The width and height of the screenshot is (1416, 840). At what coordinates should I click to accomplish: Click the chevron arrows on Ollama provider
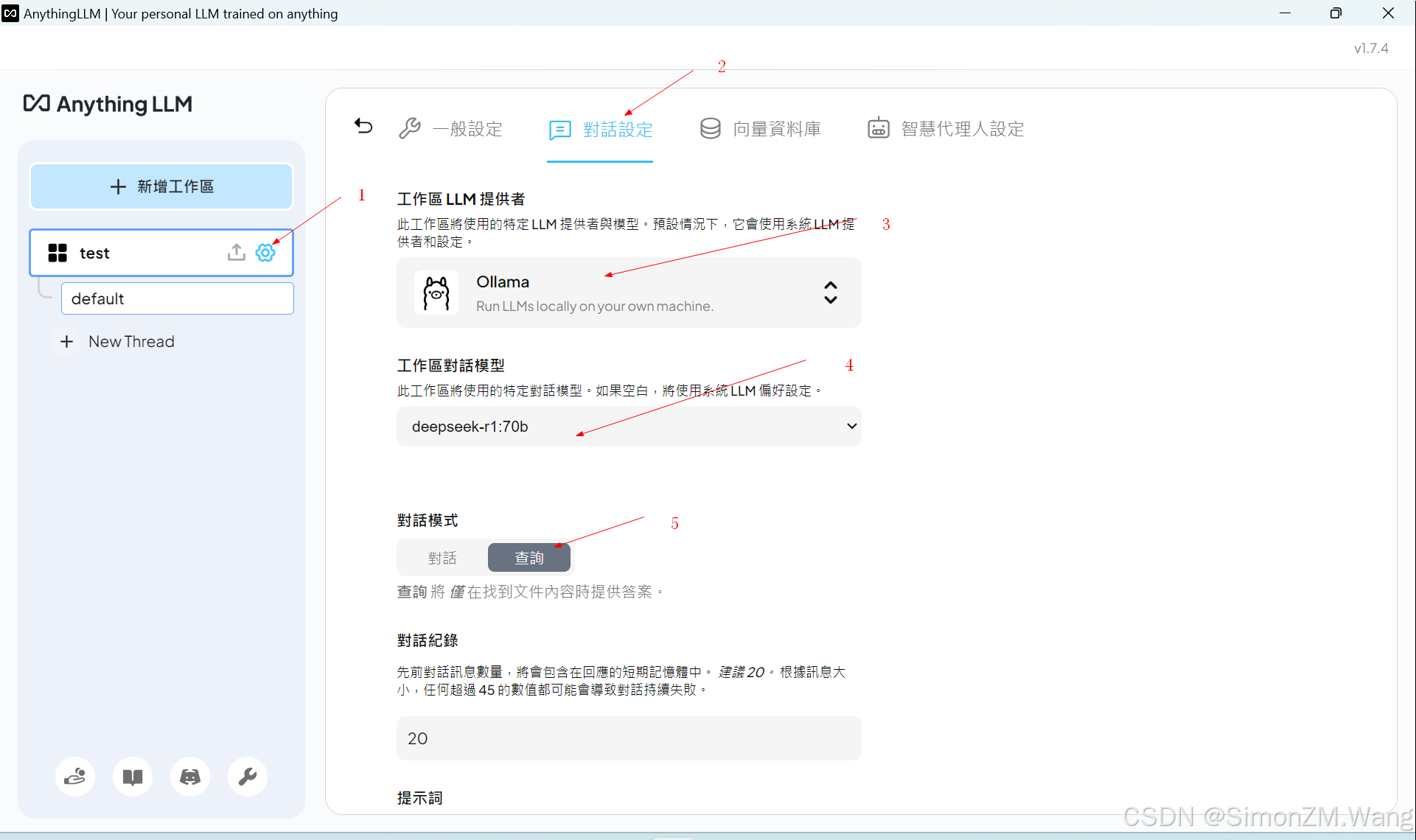831,293
